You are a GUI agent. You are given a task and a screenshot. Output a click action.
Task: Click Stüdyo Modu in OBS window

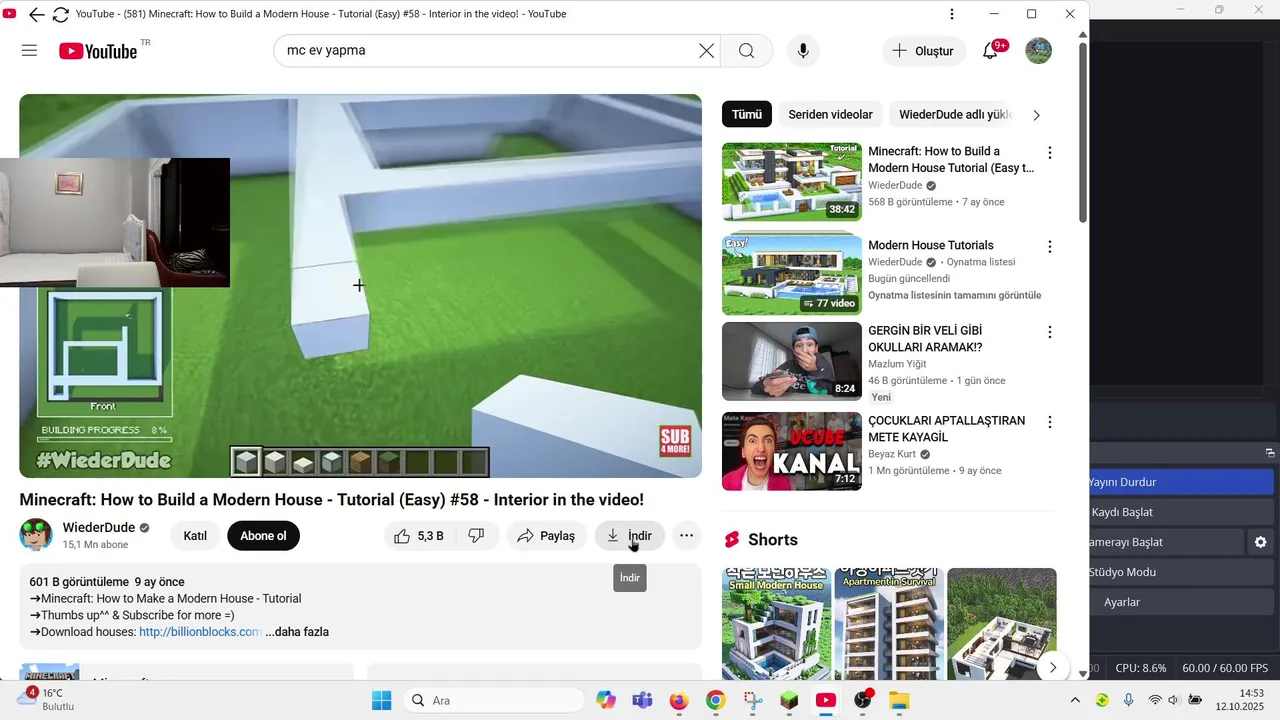(1181, 572)
